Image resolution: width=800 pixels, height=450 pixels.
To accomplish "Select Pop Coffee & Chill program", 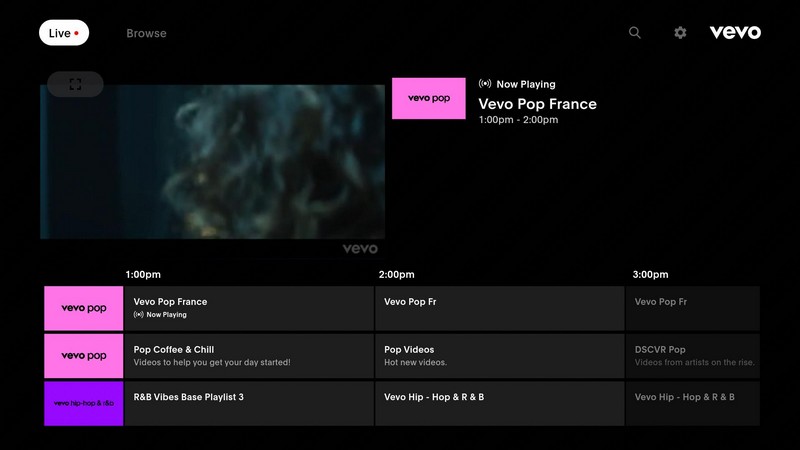I will pos(248,356).
